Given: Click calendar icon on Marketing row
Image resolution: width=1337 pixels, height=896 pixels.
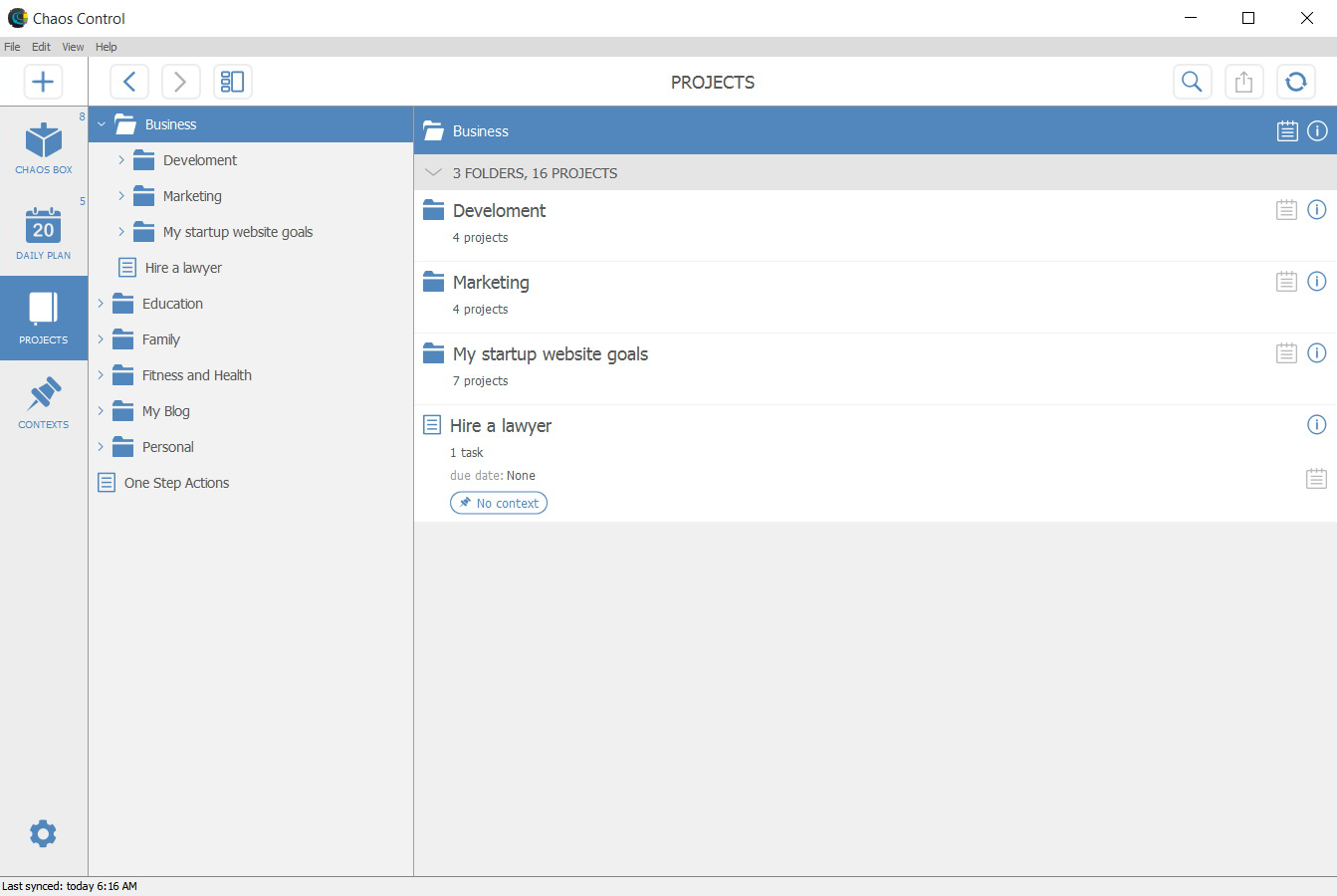Looking at the screenshot, I should click(1286, 282).
